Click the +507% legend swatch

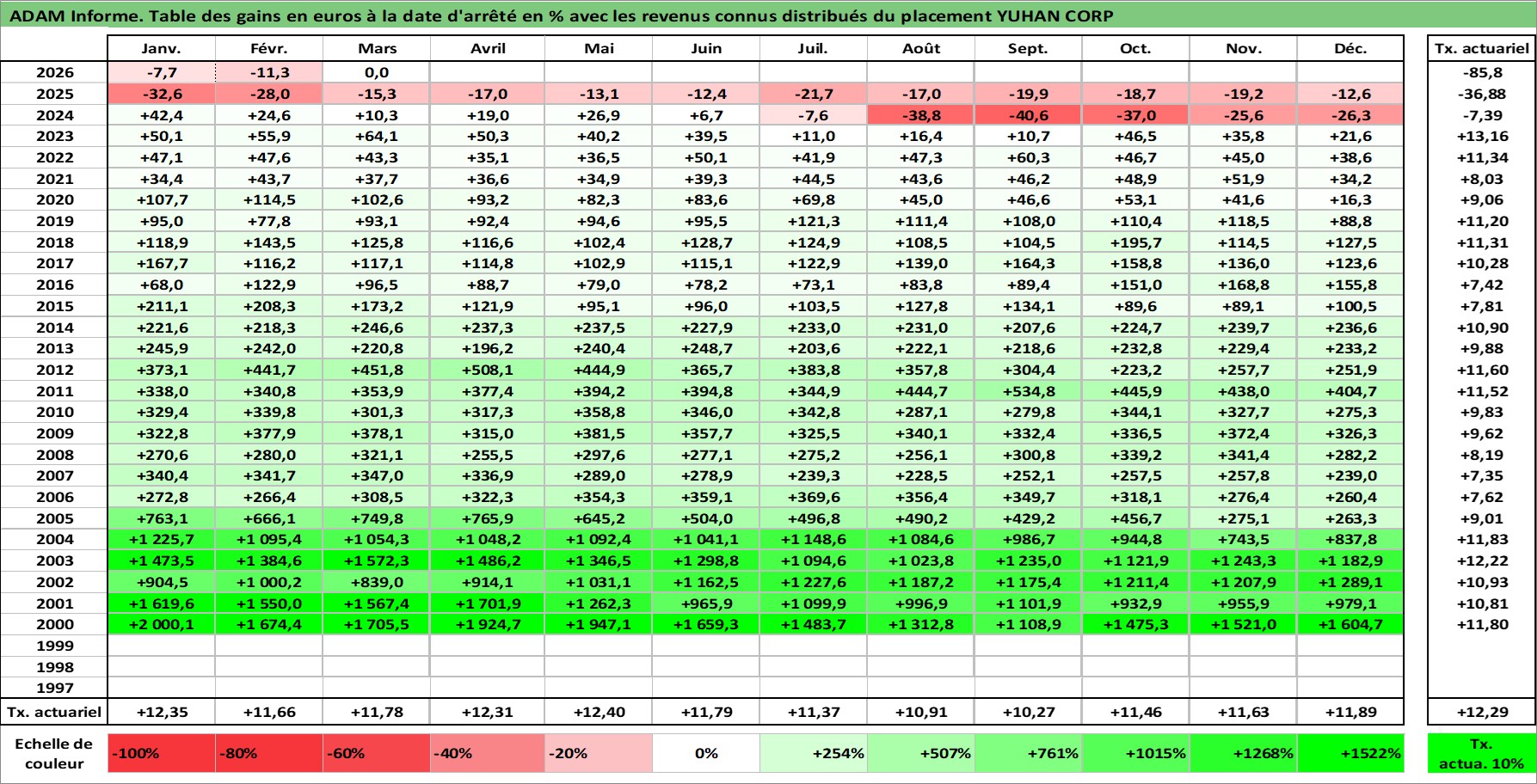pyautogui.click(x=921, y=753)
